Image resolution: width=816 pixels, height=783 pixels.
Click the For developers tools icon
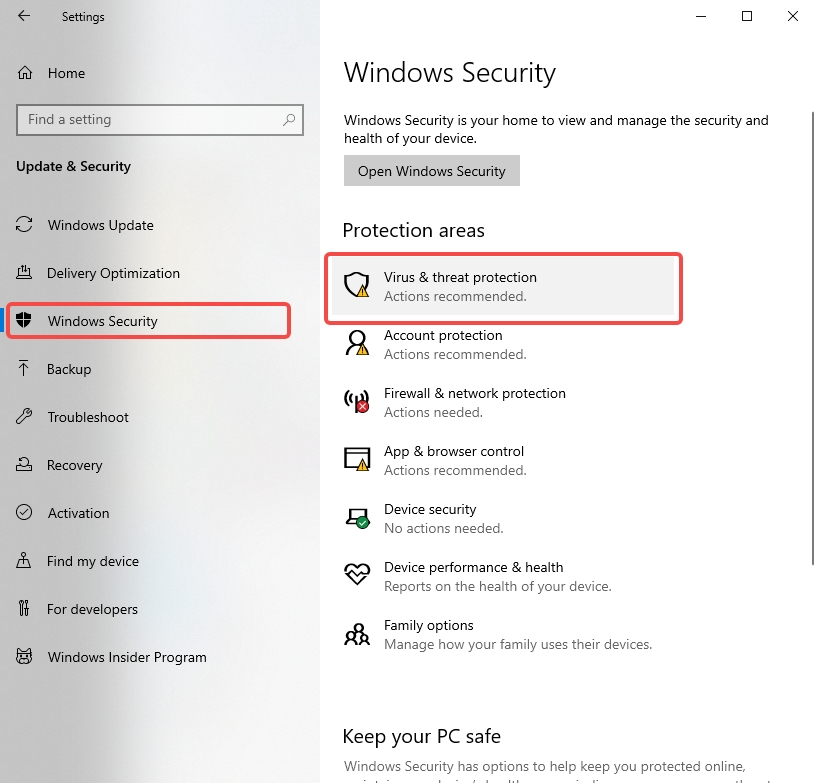pos(24,608)
